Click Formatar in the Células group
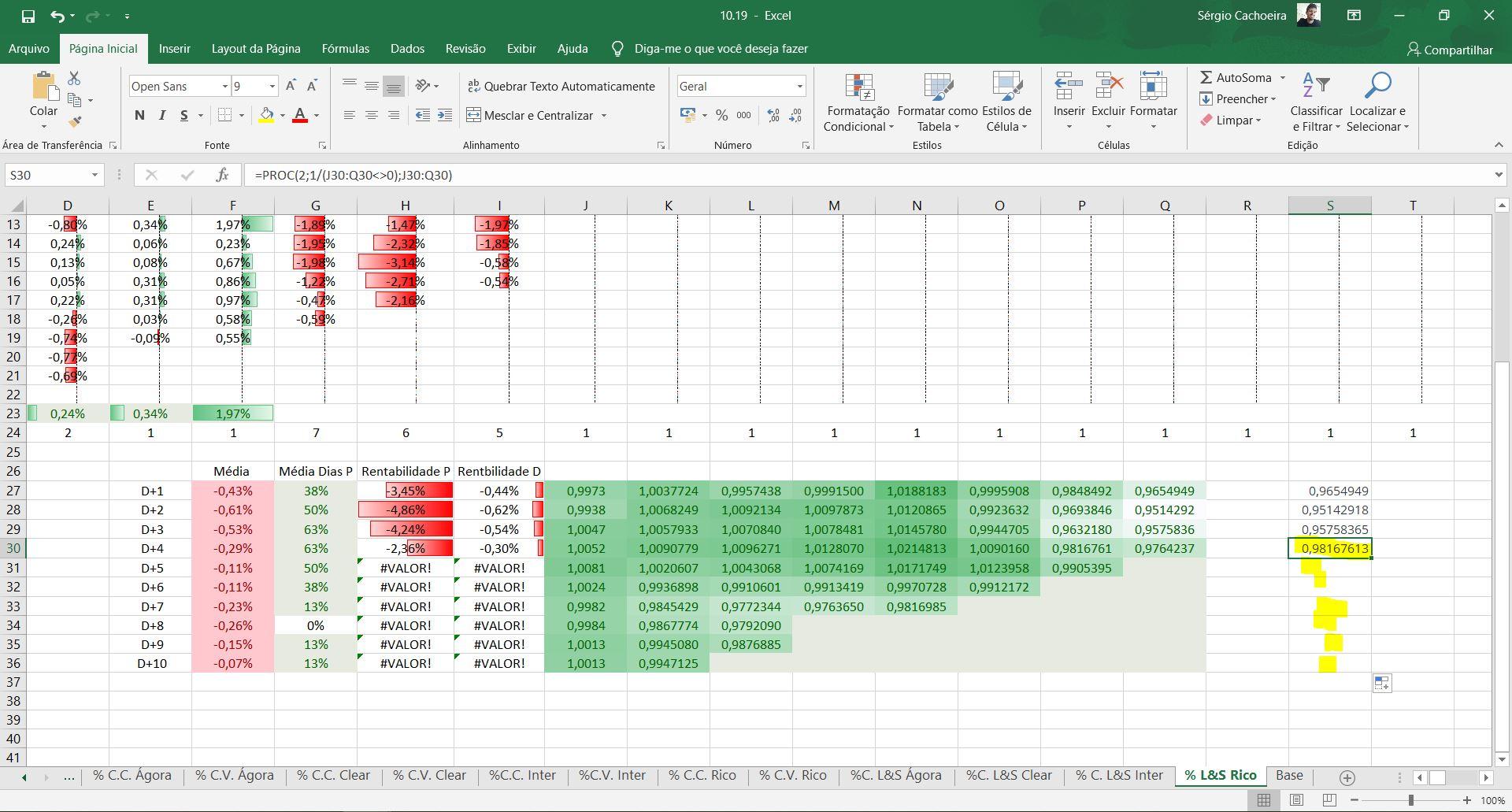Screen dimensions: 1512x812 tap(1153, 102)
